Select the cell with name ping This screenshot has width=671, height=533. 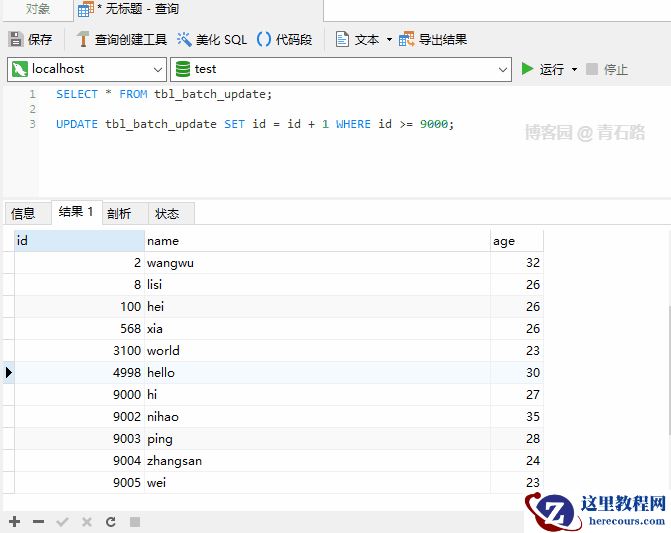pos(318,438)
